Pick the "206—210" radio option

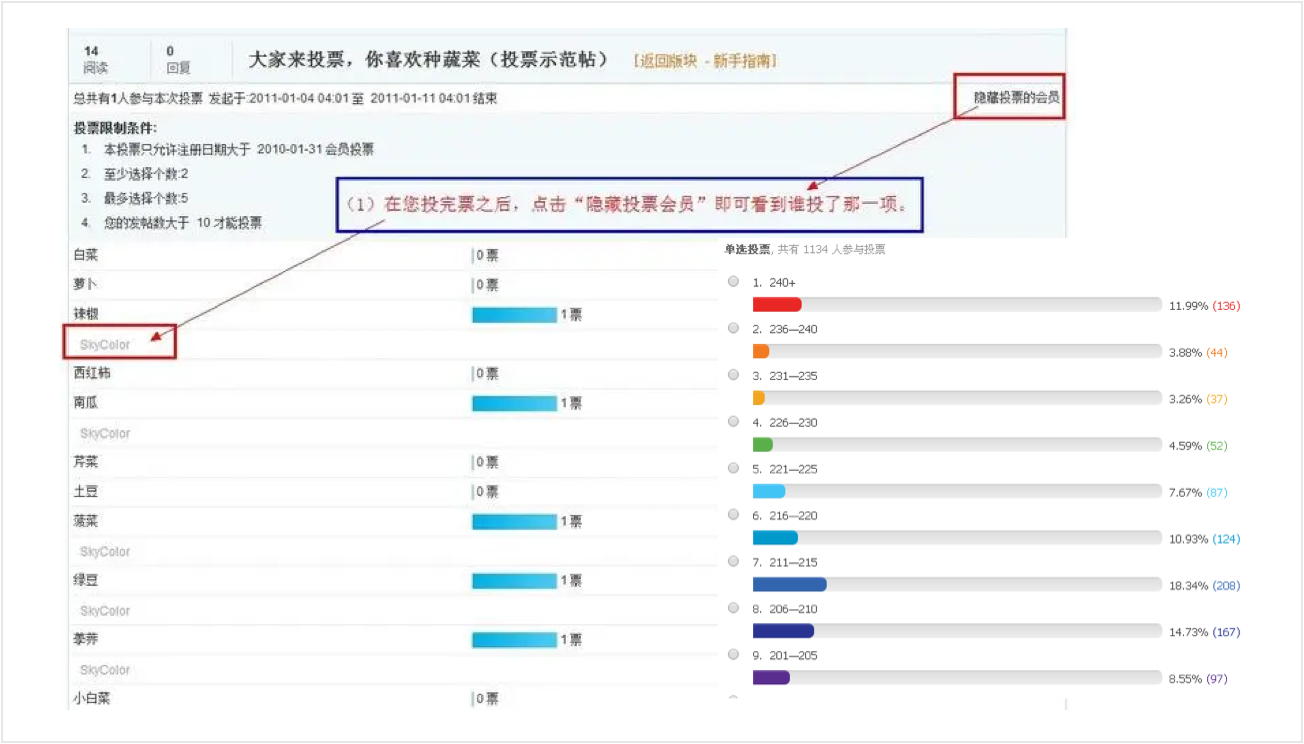[x=734, y=608]
